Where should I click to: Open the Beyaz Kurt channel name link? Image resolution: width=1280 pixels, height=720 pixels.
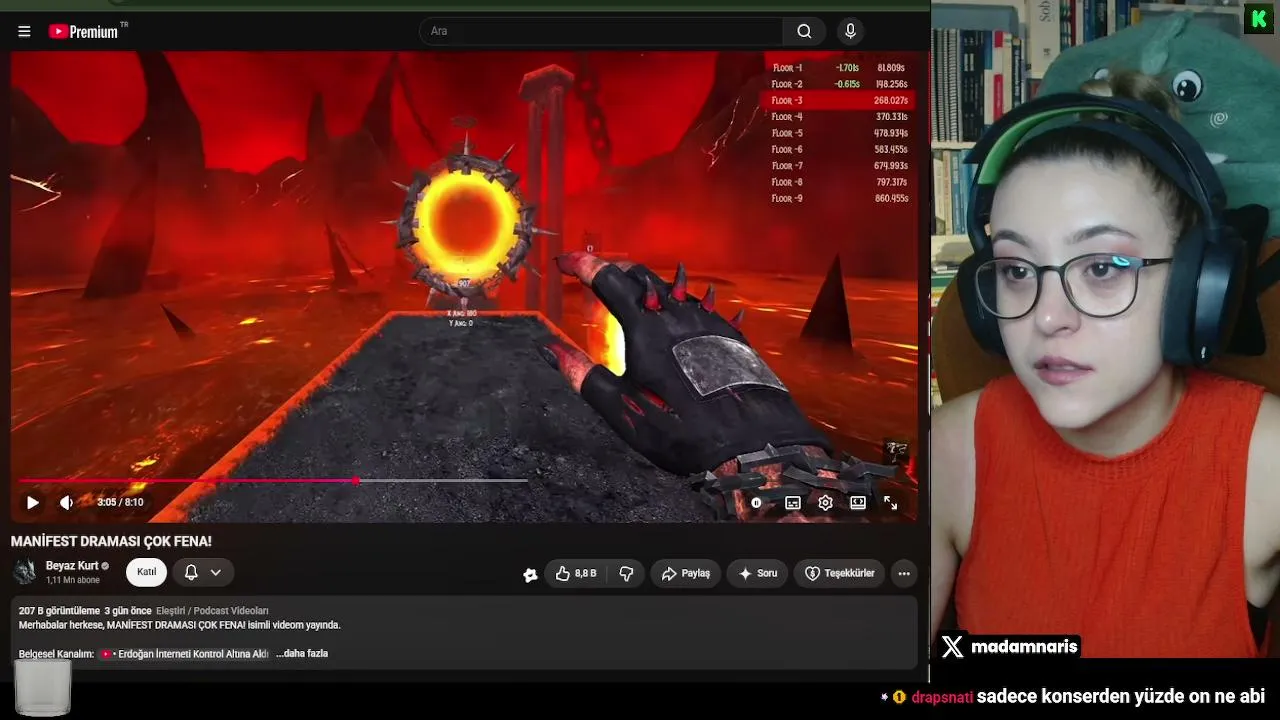point(72,566)
